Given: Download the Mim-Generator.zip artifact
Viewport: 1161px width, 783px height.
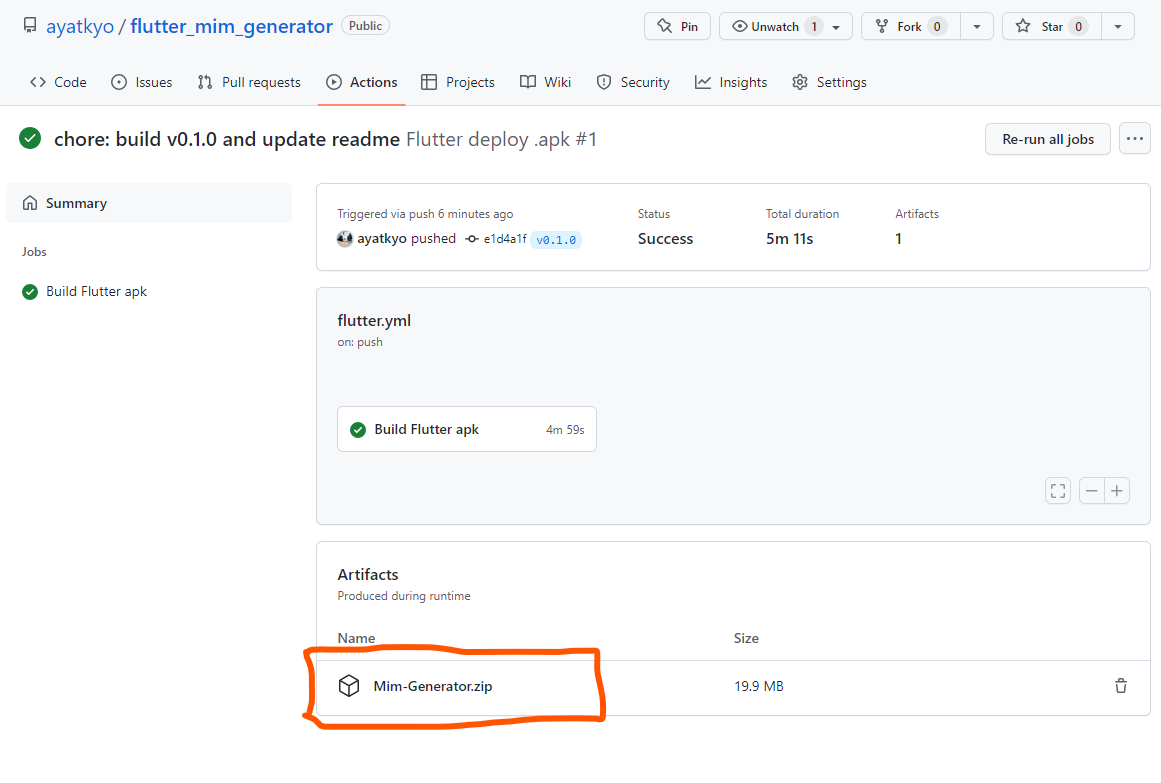Looking at the screenshot, I should (x=432, y=687).
